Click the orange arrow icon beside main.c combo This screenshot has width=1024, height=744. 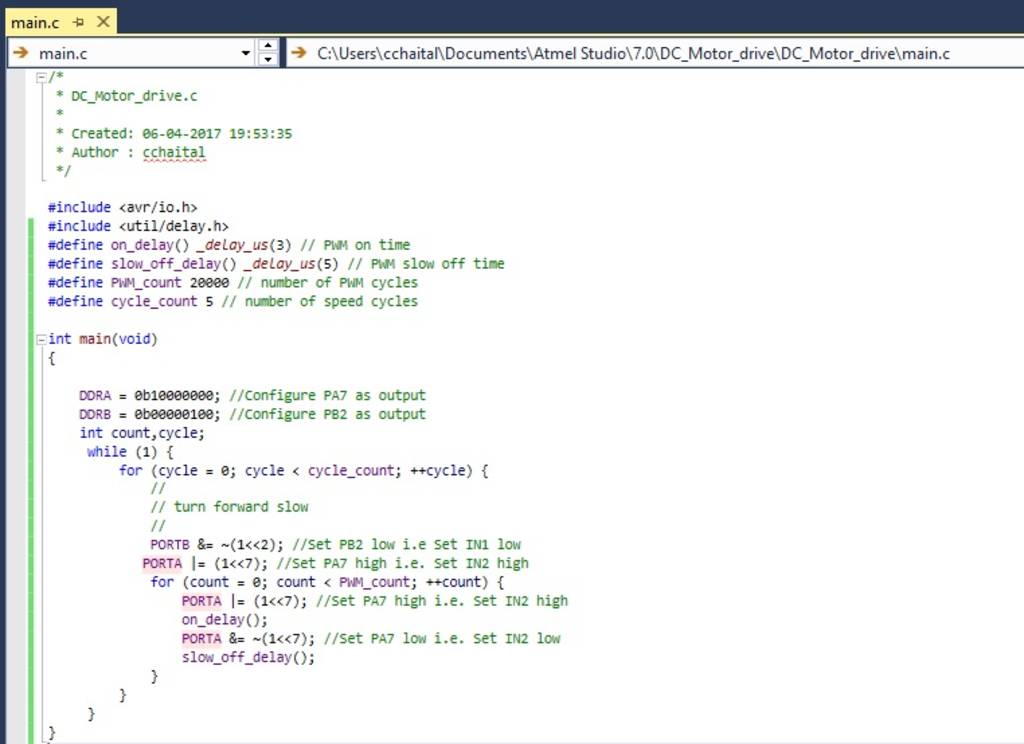(20, 52)
